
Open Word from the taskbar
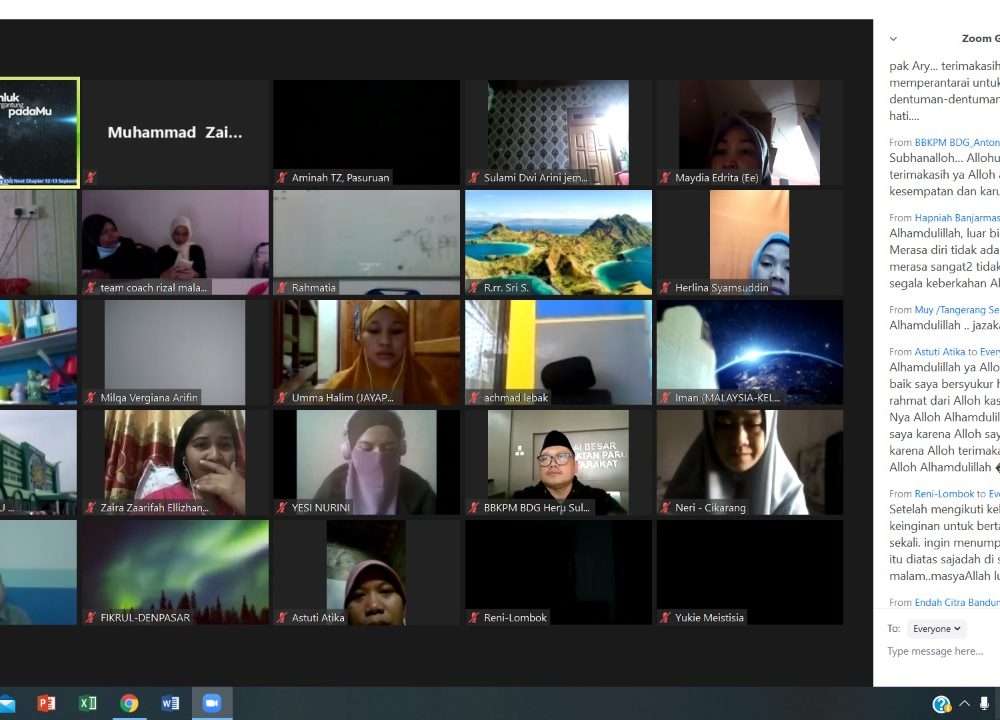(x=171, y=703)
